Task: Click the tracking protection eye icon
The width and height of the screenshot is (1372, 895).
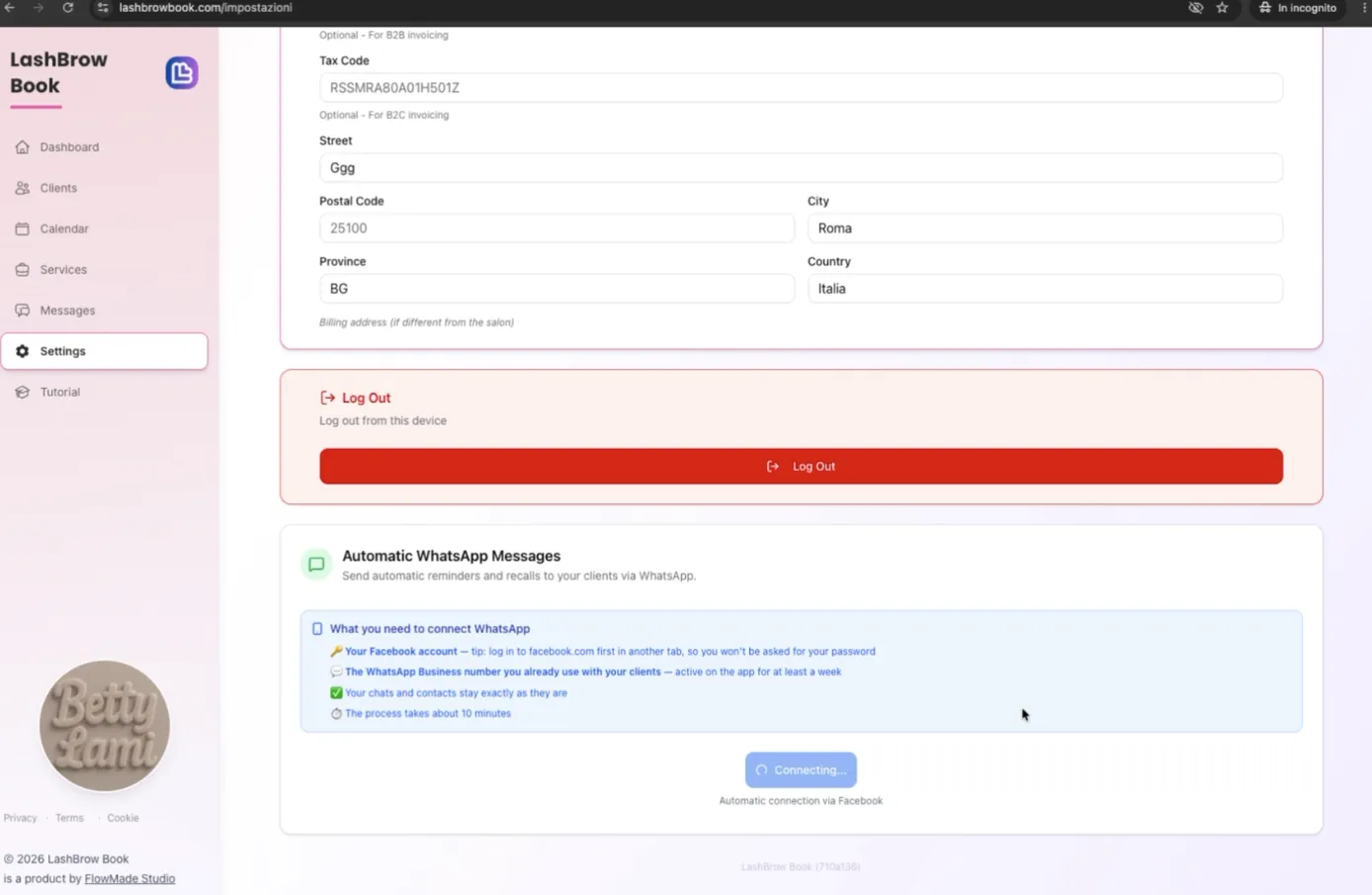Action: (1195, 8)
